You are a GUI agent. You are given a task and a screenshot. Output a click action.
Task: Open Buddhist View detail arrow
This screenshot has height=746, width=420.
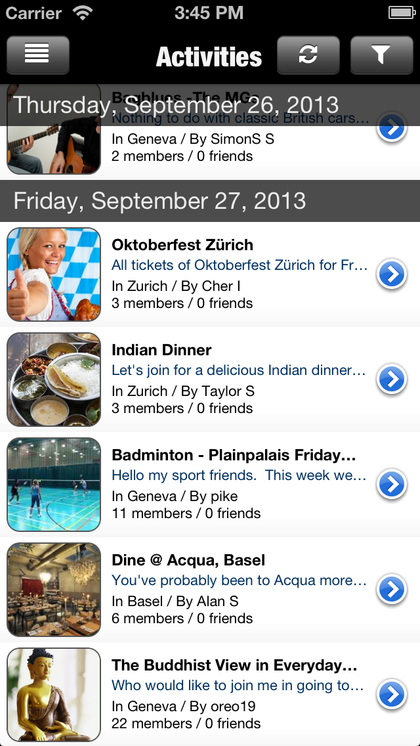click(392, 695)
